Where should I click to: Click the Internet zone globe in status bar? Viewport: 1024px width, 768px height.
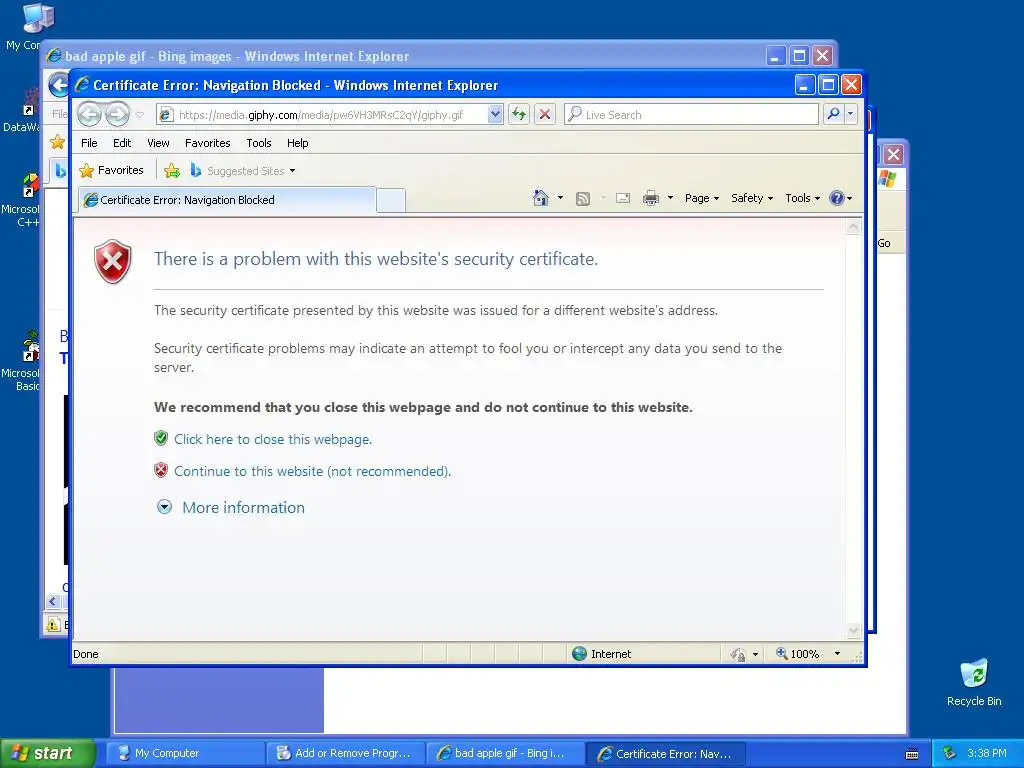click(579, 654)
